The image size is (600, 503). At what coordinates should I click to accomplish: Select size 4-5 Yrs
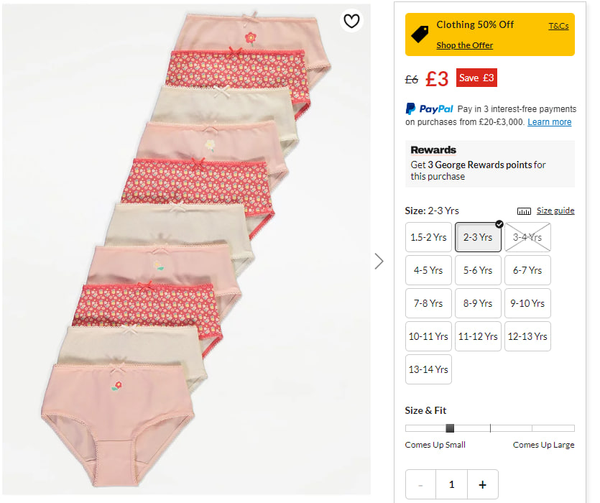point(428,270)
